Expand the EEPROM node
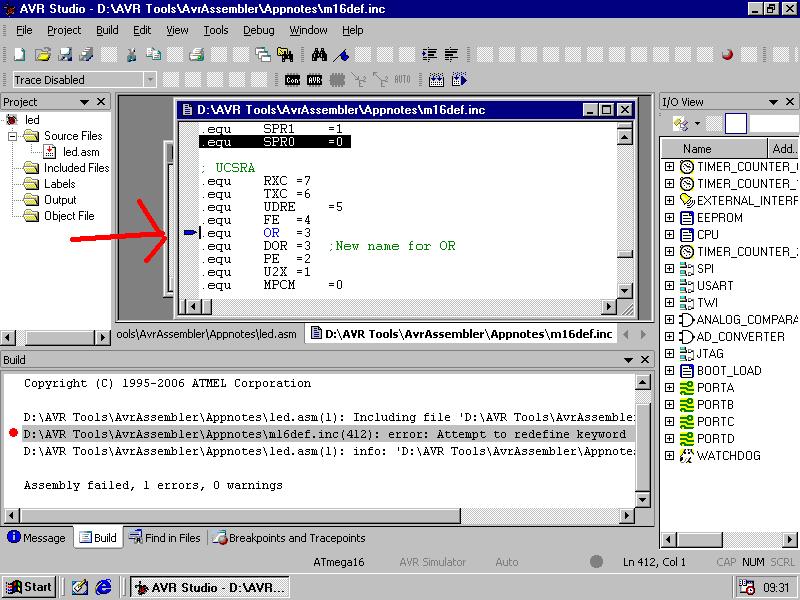Image resolution: width=800 pixels, height=600 pixels. 669,218
